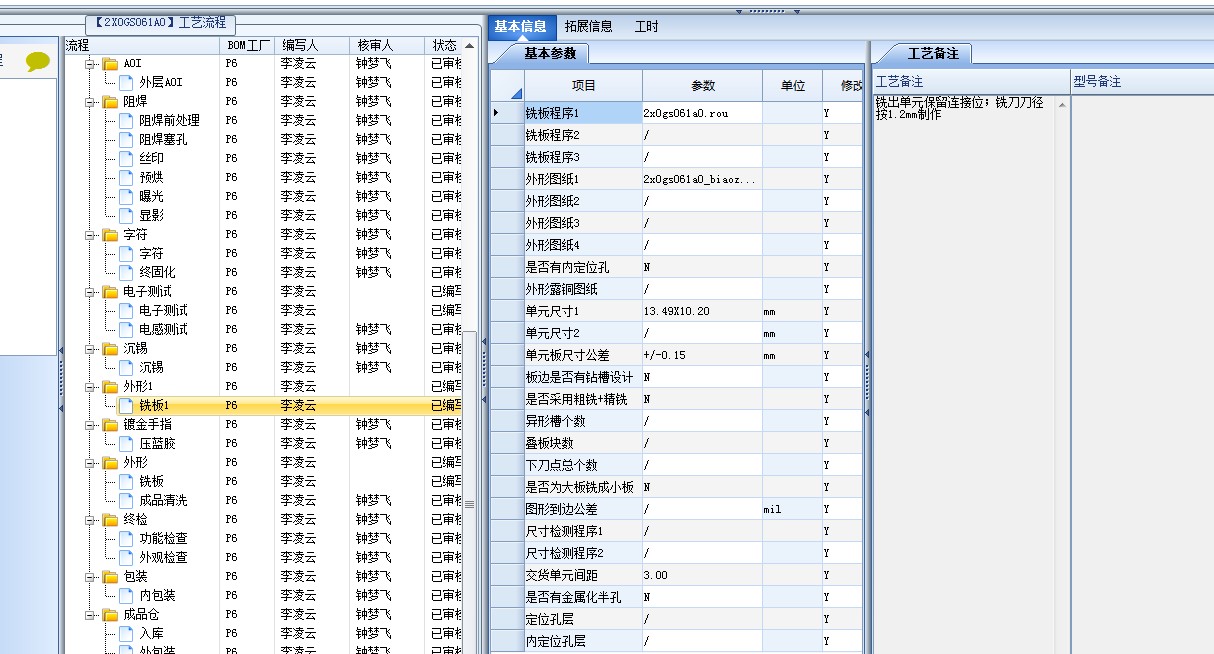Viewport: 1214px width, 654px height.
Task: Collapse the 电子测试 folder node
Action: point(90,291)
